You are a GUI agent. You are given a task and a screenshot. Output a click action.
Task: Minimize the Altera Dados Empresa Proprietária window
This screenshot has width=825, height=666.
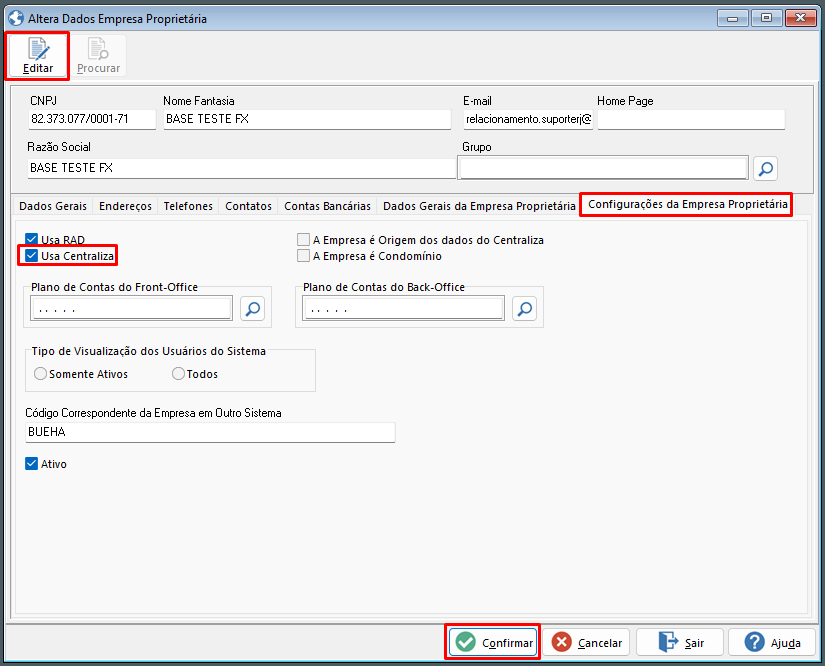pyautogui.click(x=732, y=18)
